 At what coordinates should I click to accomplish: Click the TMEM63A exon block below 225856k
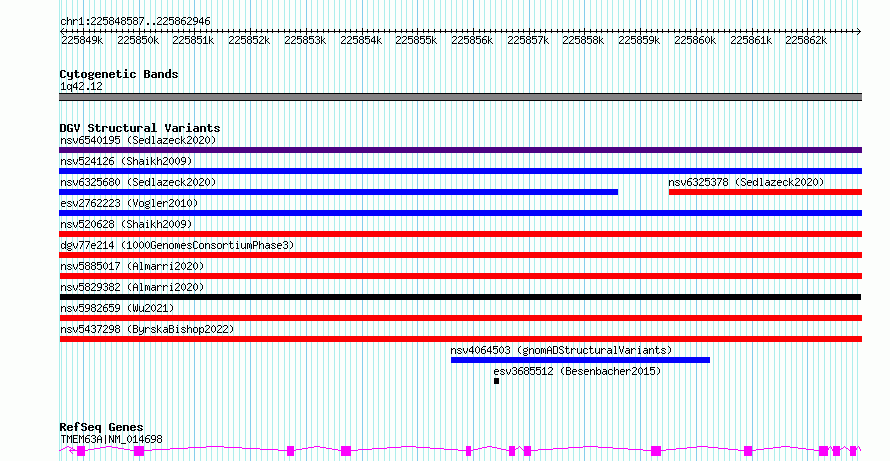coord(469,451)
